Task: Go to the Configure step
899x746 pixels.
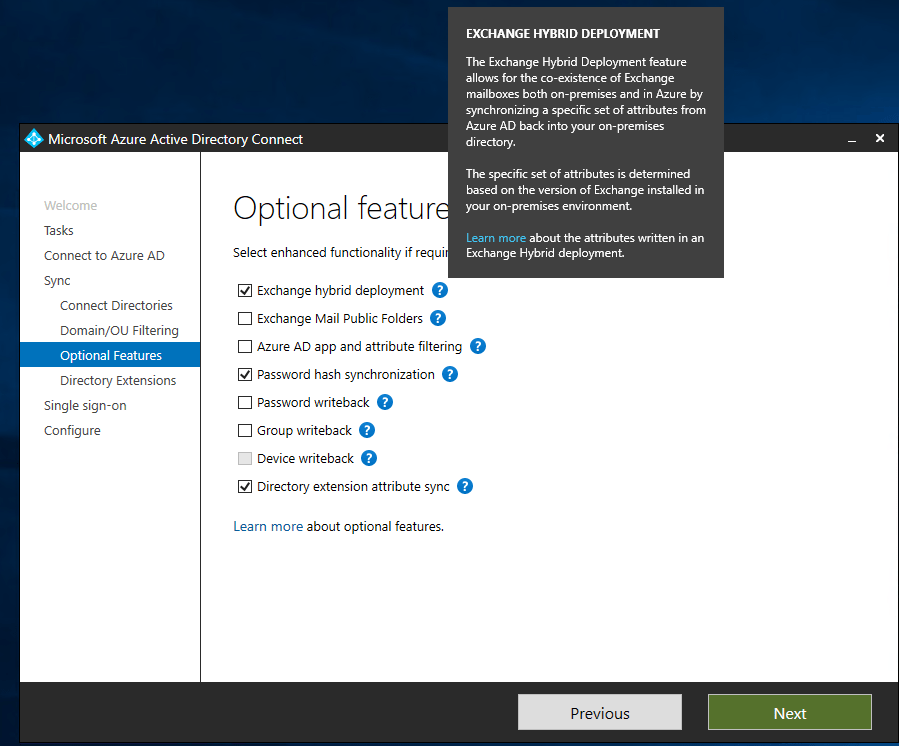Action: 72,431
